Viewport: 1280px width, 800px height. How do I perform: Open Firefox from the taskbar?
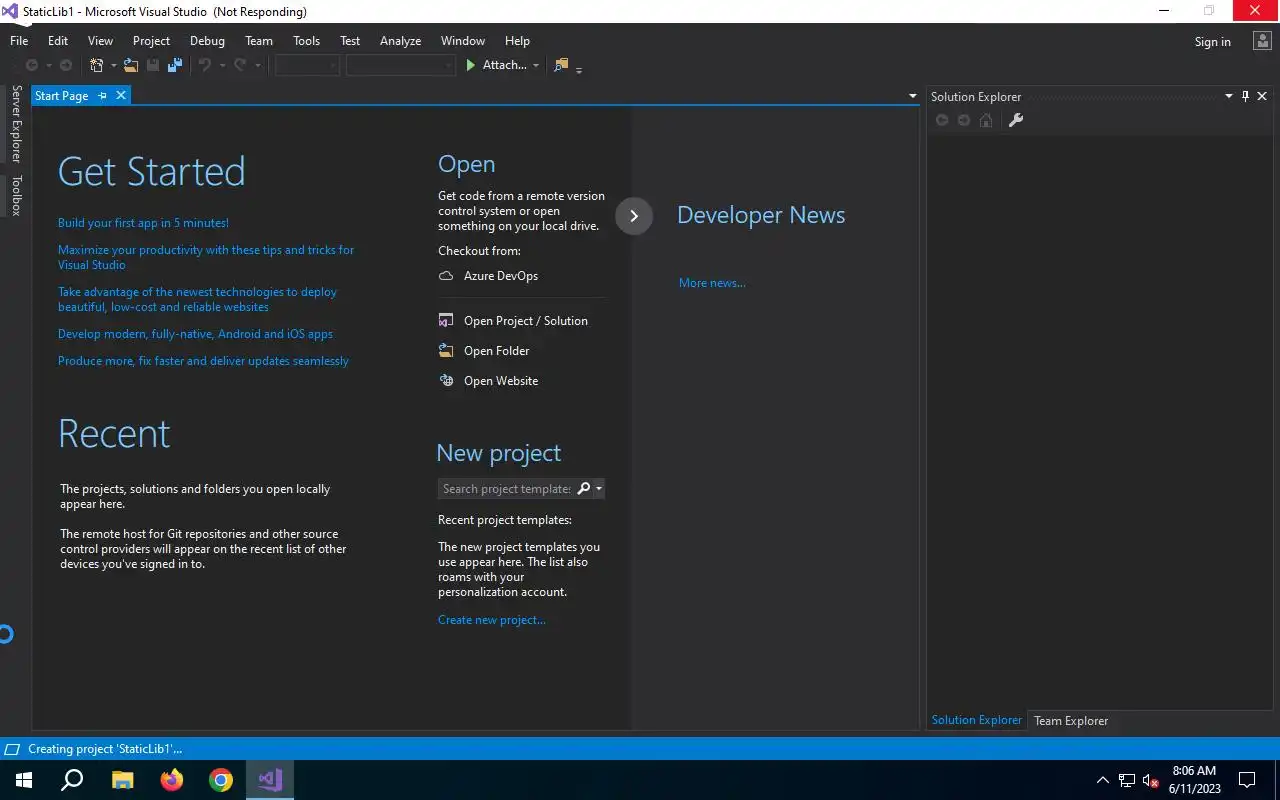click(172, 780)
